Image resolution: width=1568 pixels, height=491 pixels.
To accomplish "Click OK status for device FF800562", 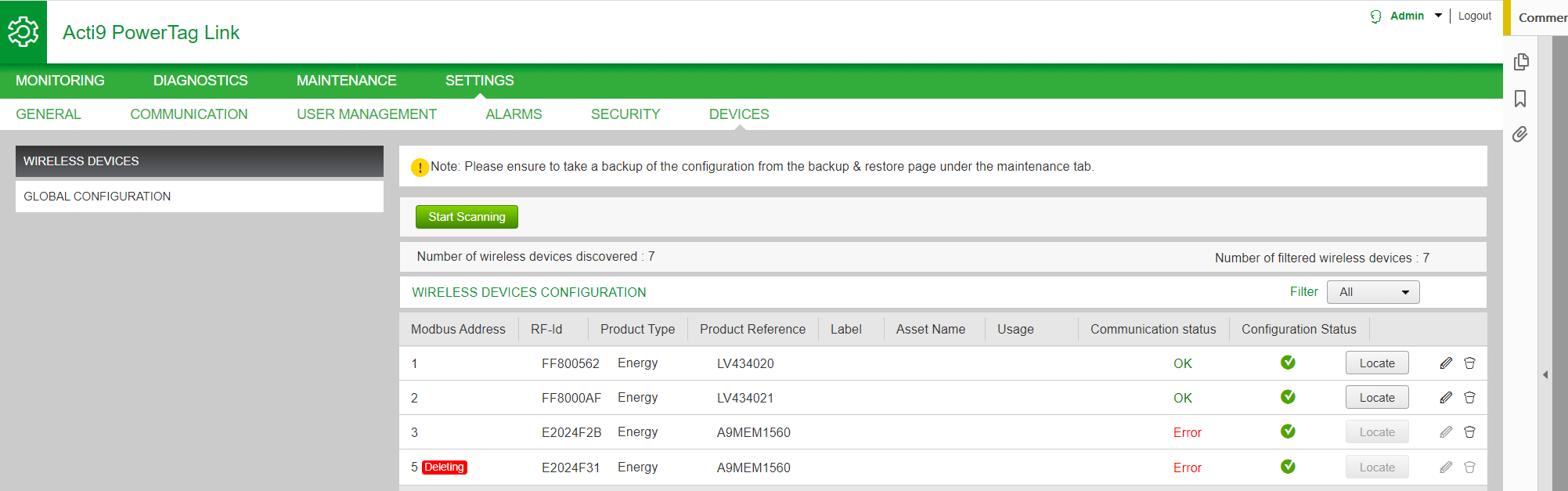I will coord(1183,364).
